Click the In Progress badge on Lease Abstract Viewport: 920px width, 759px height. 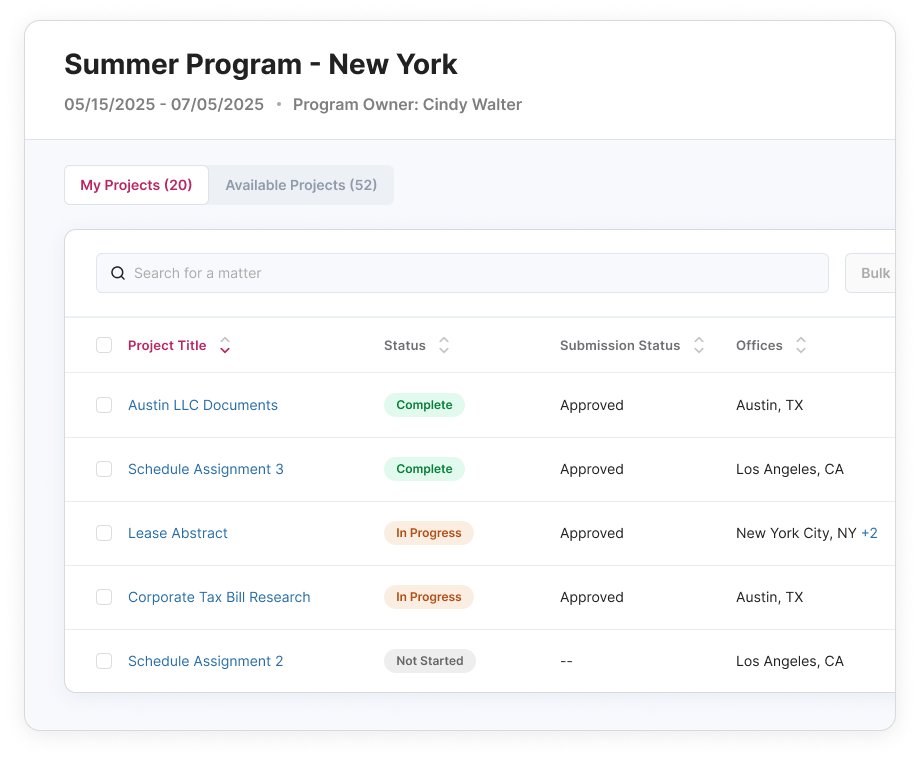tap(429, 533)
